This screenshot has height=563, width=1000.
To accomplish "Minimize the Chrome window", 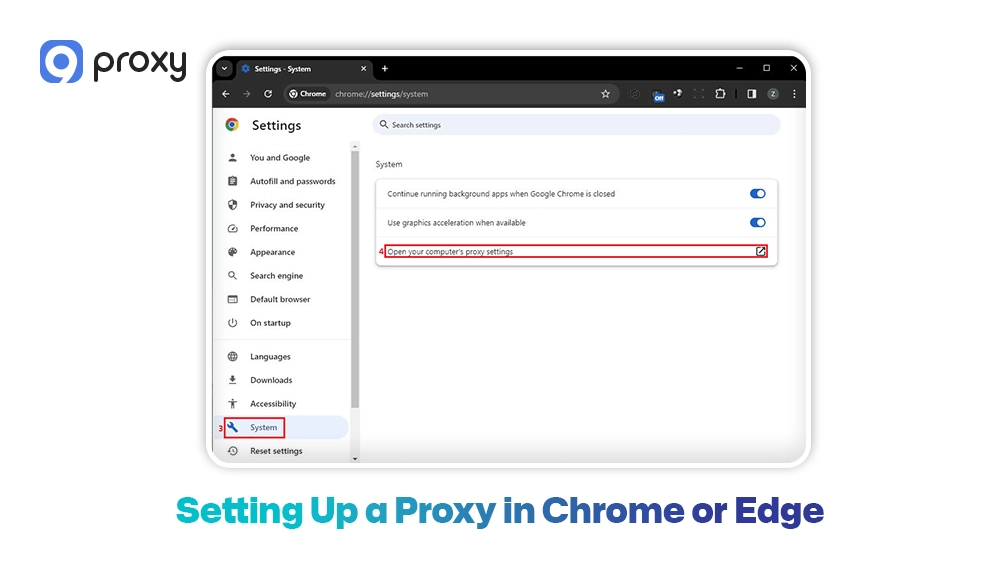I will (x=739, y=68).
